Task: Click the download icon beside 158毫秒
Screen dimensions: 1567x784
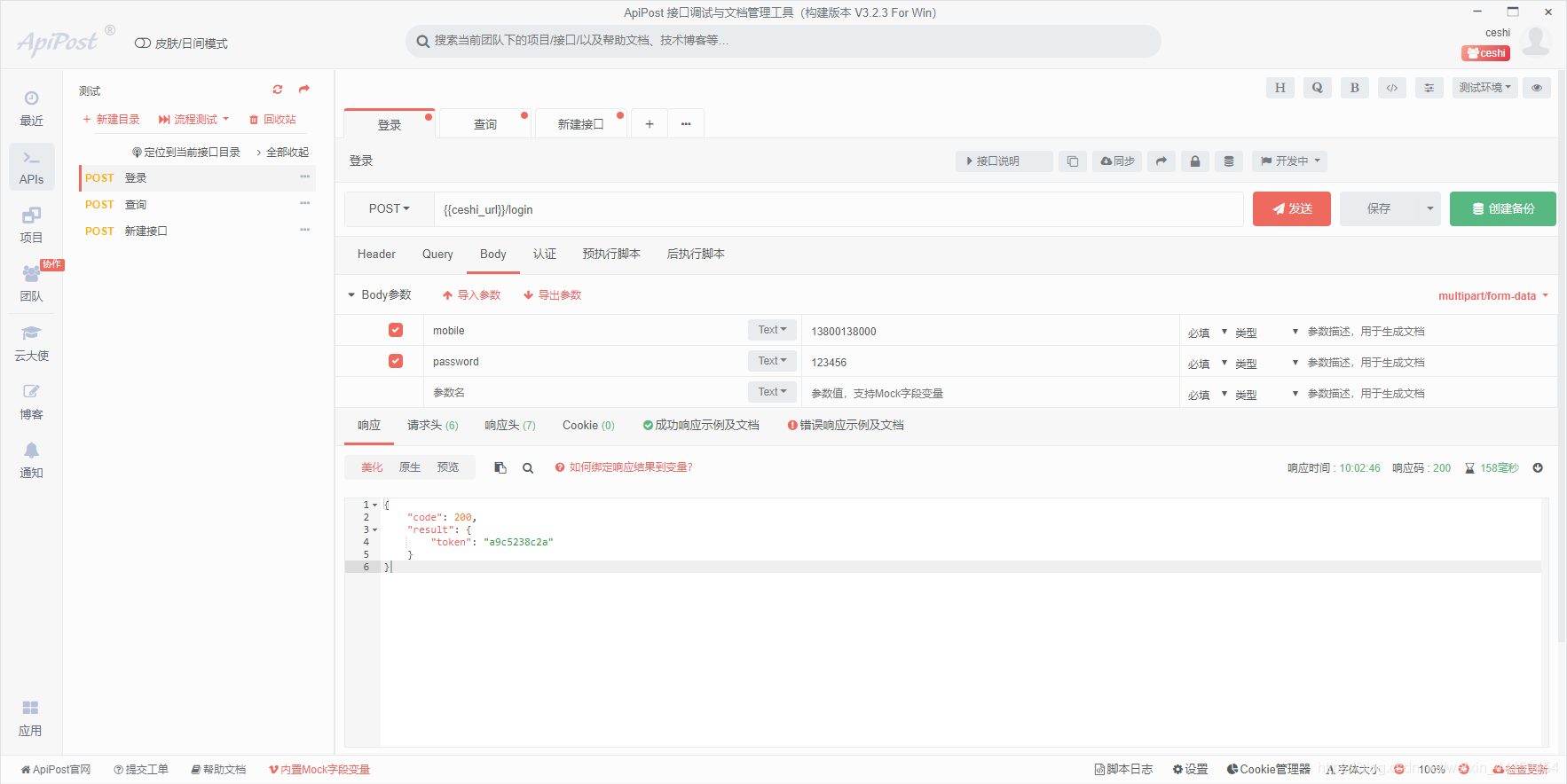Action: point(1538,467)
